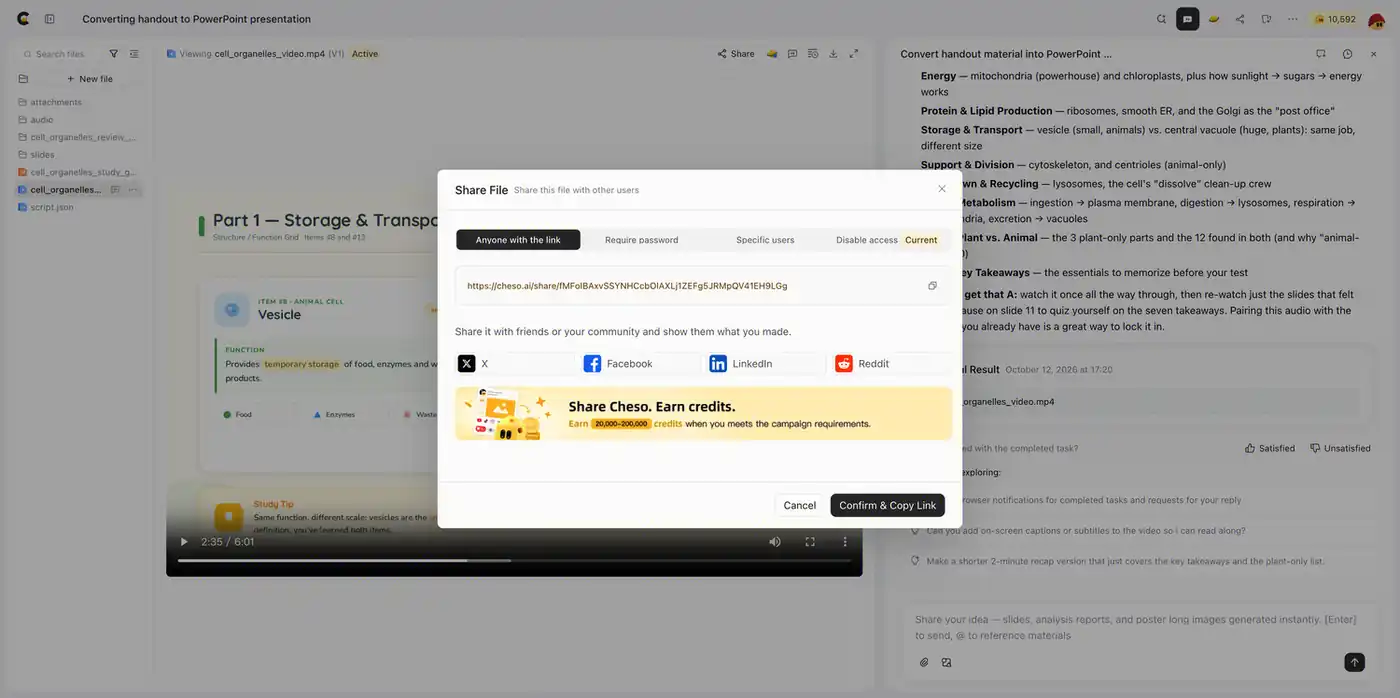Click the Share button in the viewer toolbar
This screenshot has height=698, width=1400.
point(736,54)
